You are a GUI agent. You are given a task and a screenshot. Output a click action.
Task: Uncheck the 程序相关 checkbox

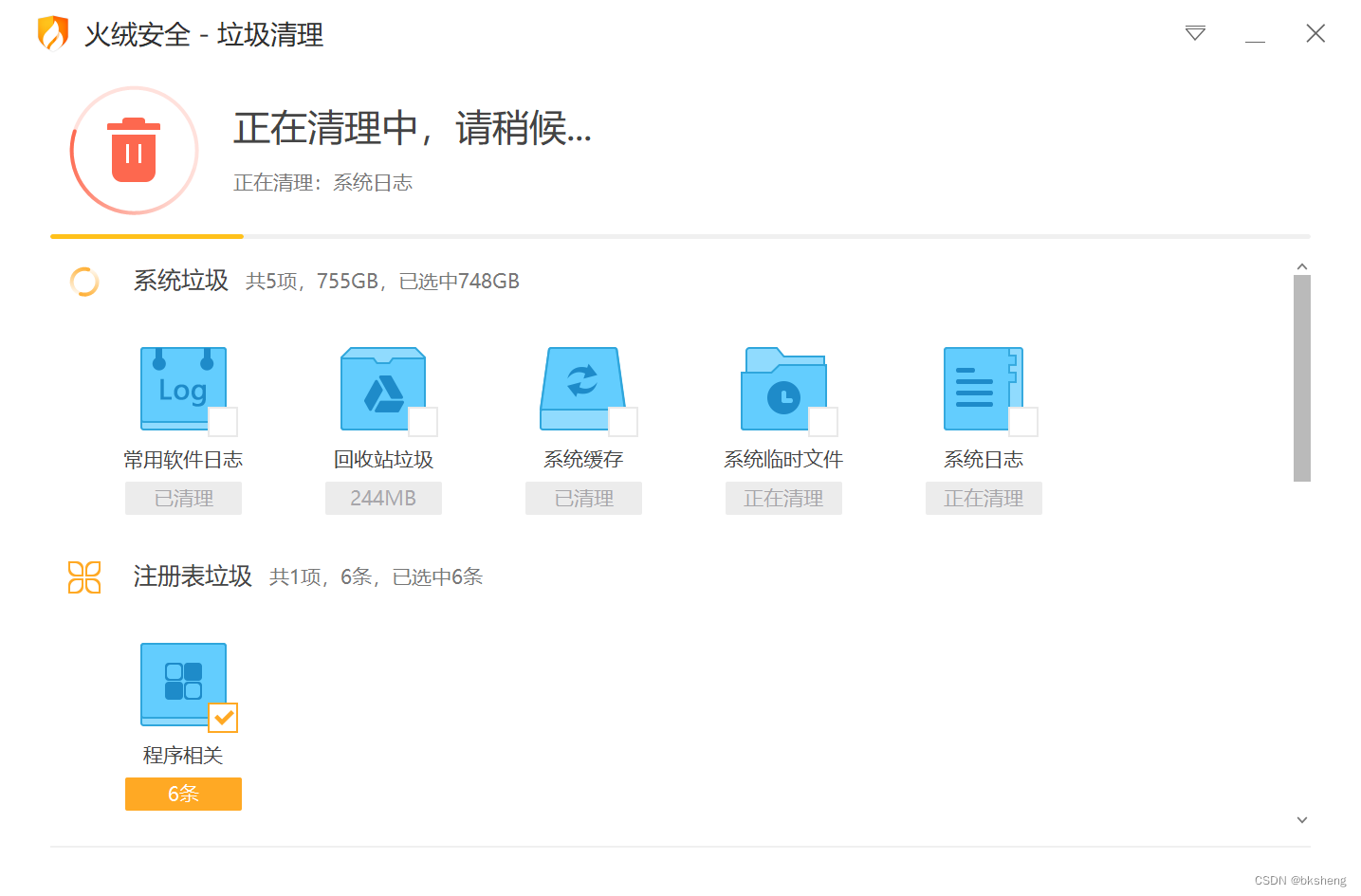pyautogui.click(x=223, y=718)
